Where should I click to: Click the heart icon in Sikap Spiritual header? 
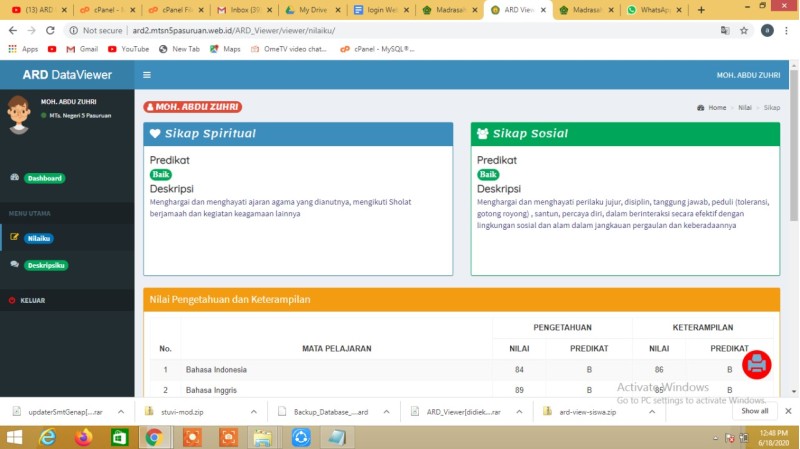click(x=155, y=133)
